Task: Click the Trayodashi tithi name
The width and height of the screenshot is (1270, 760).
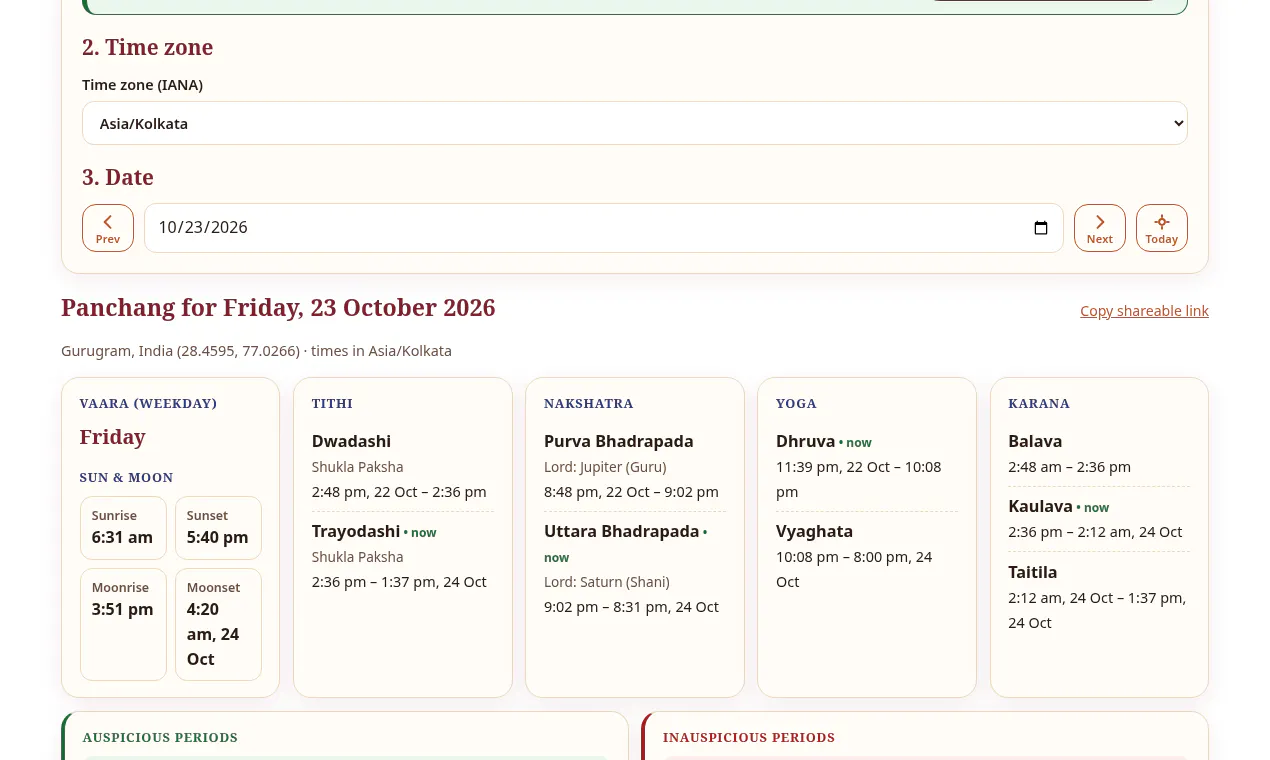Action: click(x=356, y=531)
